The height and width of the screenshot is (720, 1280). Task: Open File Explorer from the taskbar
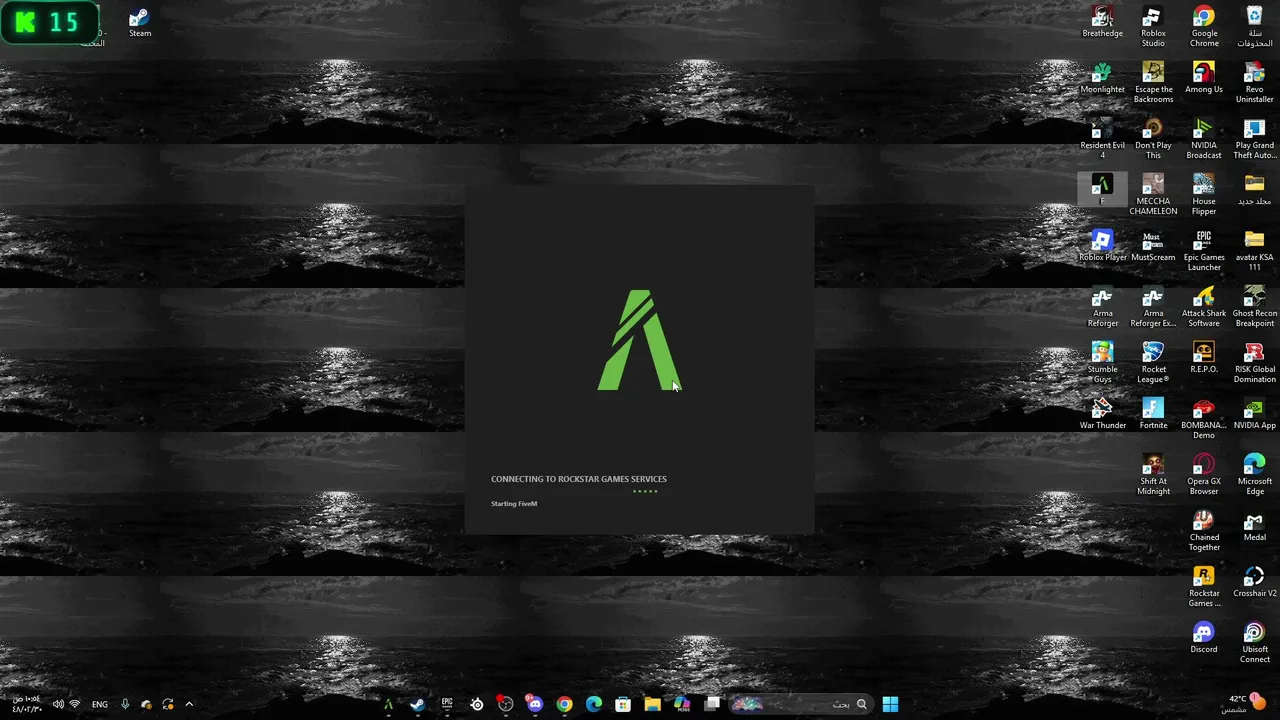pos(652,704)
